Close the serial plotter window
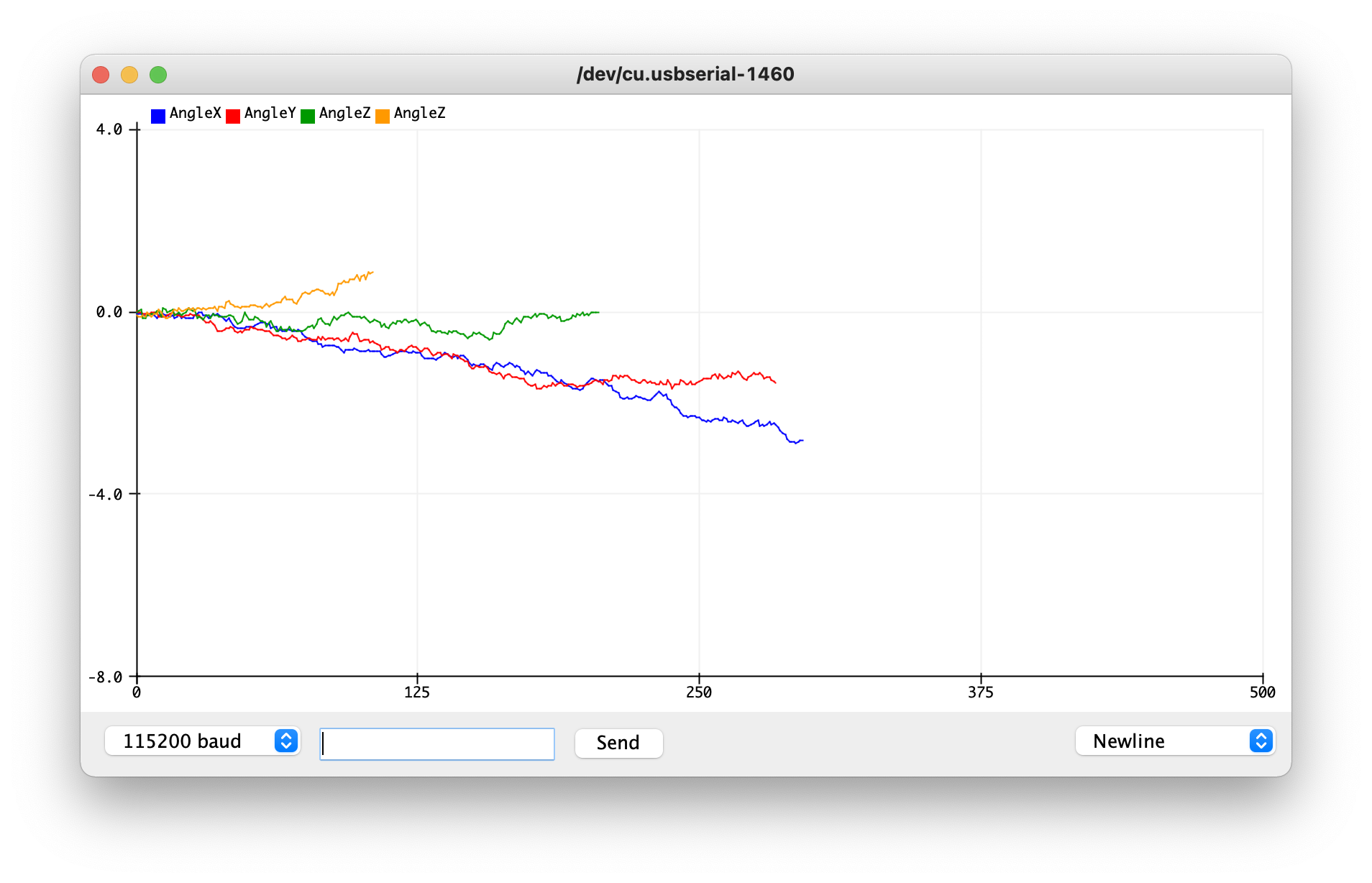The height and width of the screenshot is (883, 1372). [x=101, y=75]
